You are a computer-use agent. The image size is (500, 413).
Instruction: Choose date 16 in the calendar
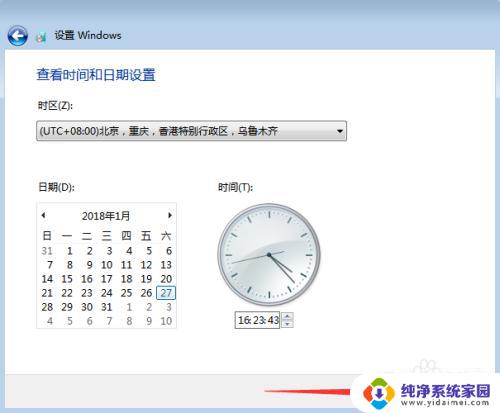click(87, 279)
